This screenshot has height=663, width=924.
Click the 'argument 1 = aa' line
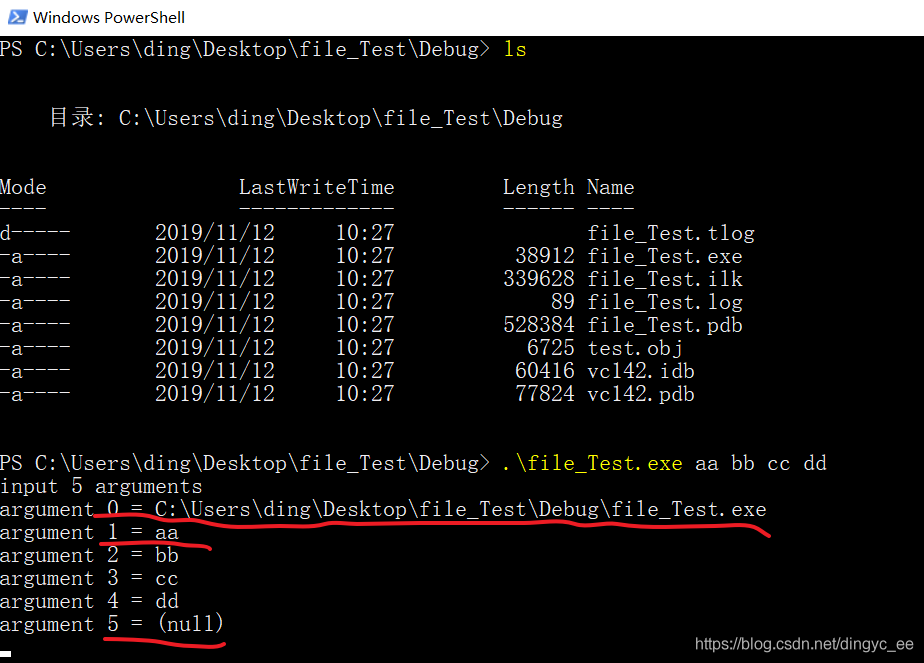[89, 532]
